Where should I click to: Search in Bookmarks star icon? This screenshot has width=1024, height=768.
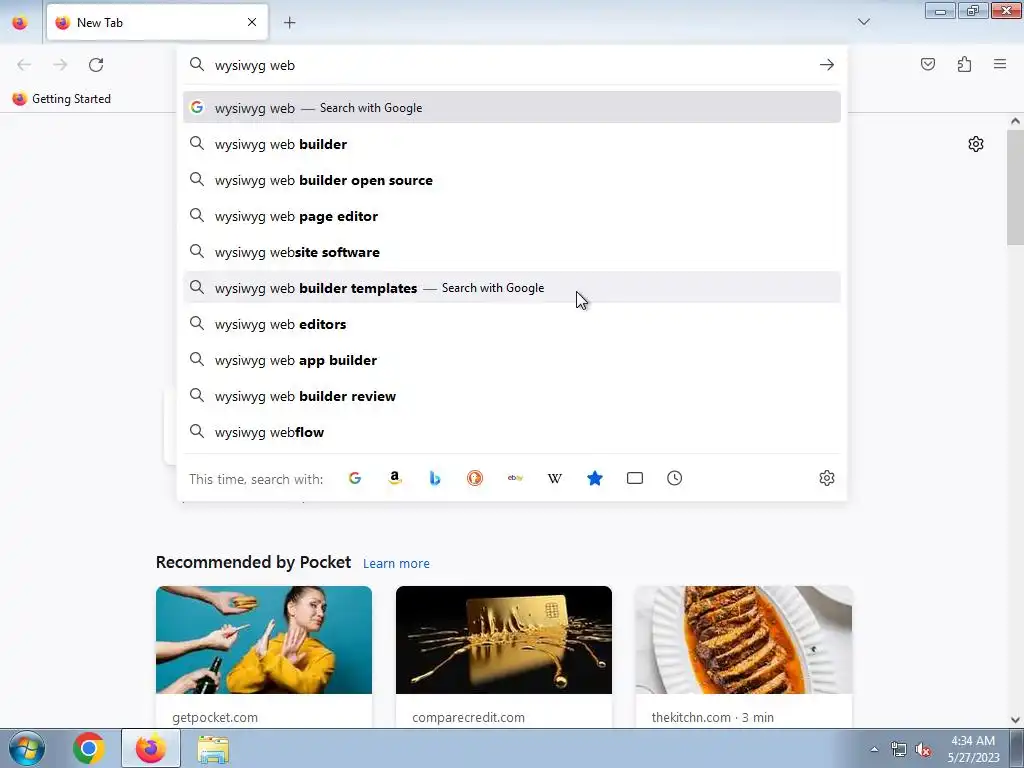click(595, 478)
